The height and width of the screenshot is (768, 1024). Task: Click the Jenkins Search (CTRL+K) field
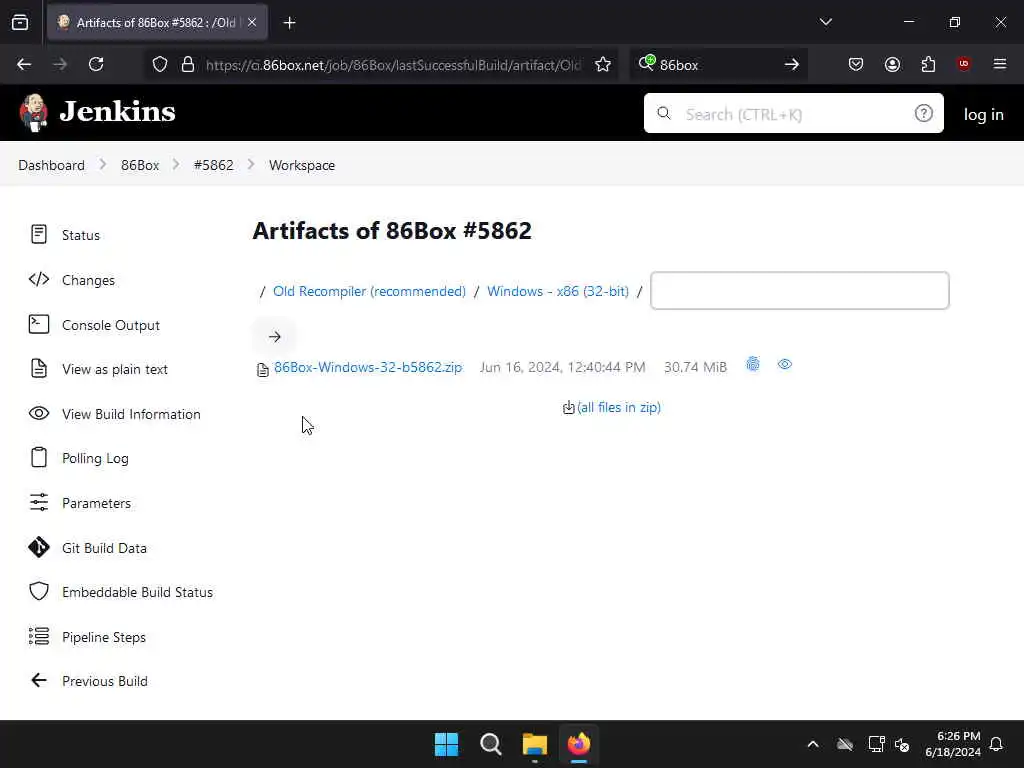click(x=793, y=114)
